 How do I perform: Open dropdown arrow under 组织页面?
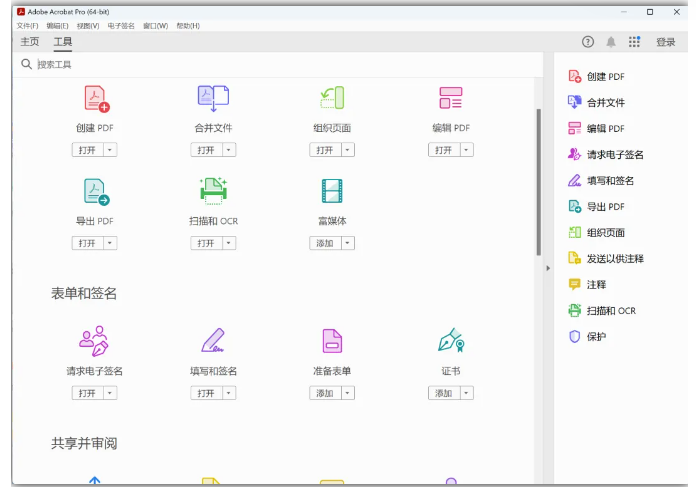(x=348, y=150)
